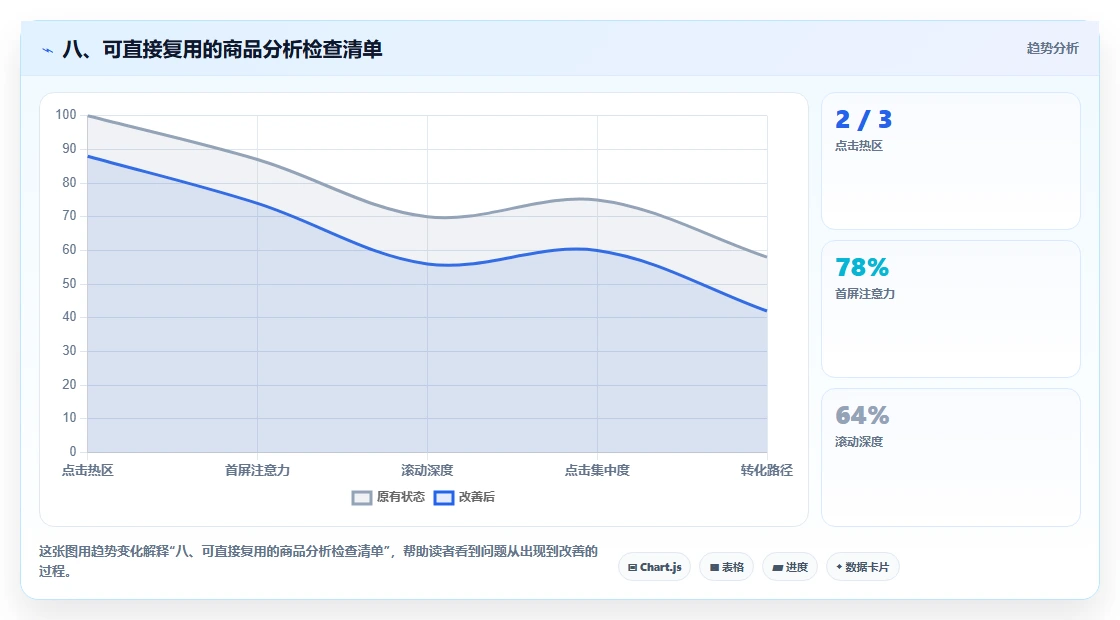Image resolution: width=1120 pixels, height=620 pixels.
Task: Select the 2 / 3 点击热区 card
Action: coord(951,161)
